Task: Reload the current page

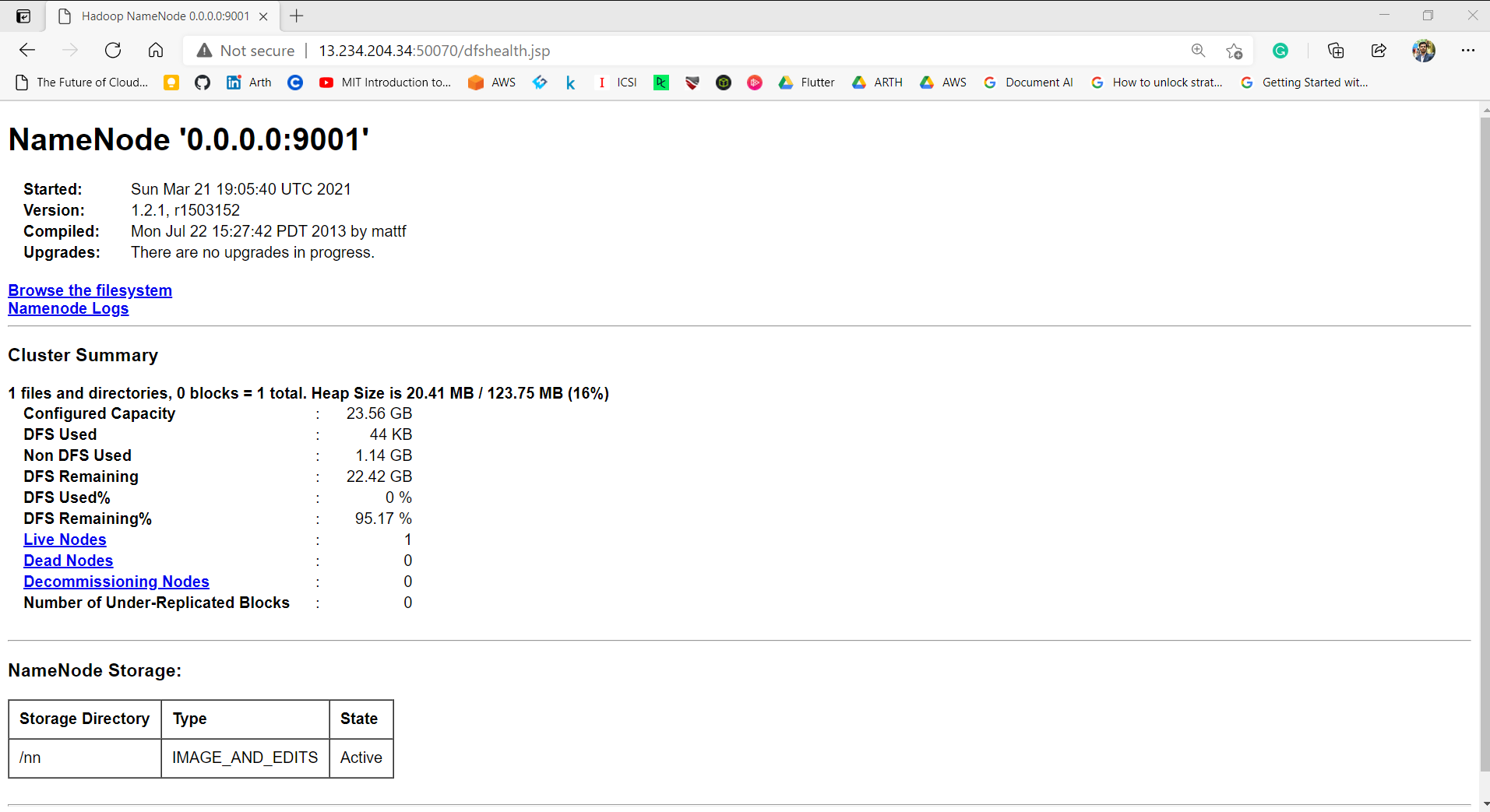Action: 112,50
